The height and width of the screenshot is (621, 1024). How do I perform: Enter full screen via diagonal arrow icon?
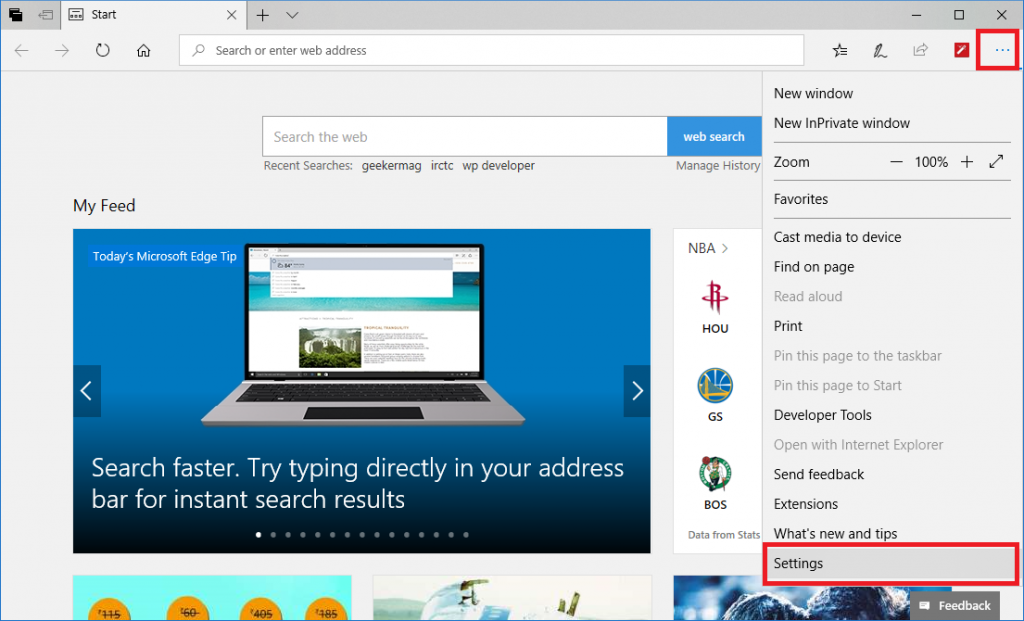pos(996,161)
